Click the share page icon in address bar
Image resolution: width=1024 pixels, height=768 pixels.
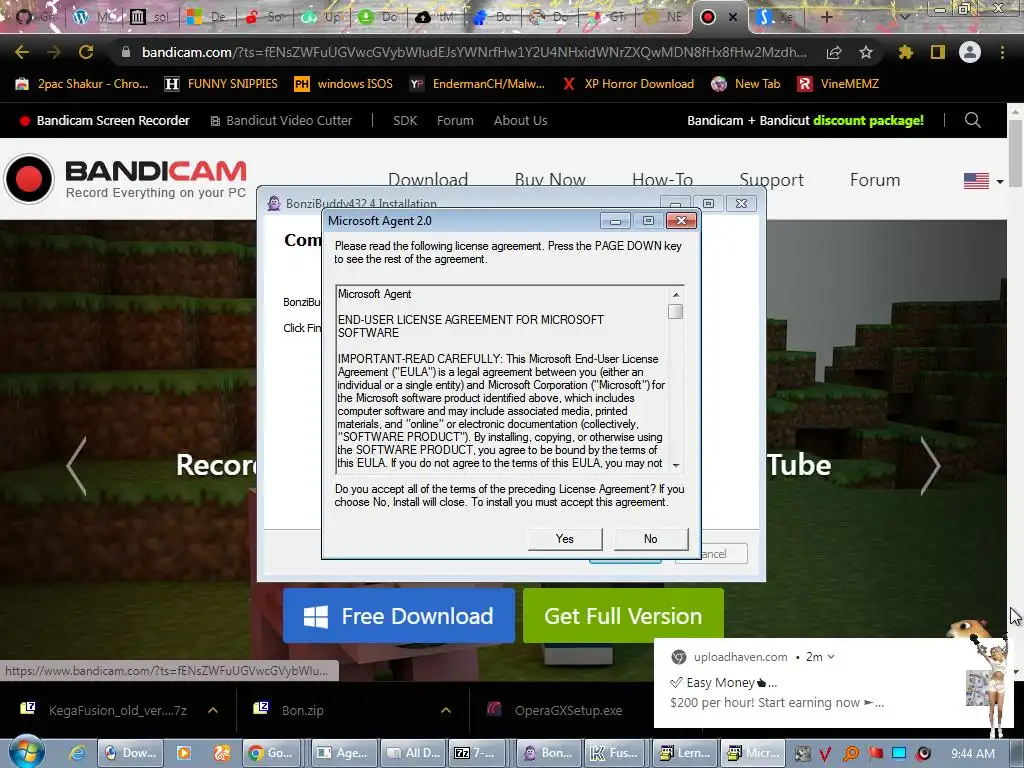click(834, 53)
